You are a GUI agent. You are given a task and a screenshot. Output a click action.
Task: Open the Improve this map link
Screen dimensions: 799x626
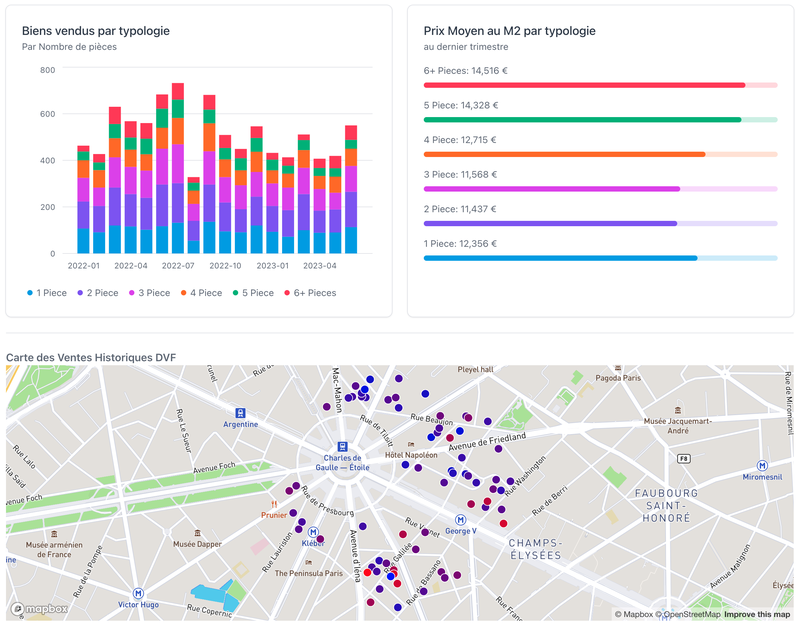758,614
